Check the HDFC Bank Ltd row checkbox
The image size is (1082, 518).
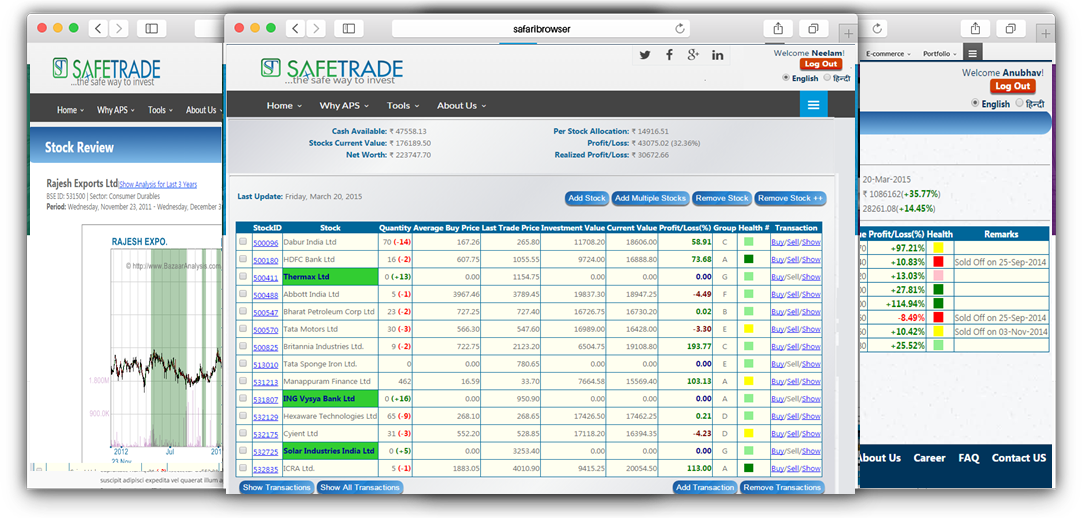coord(243,259)
